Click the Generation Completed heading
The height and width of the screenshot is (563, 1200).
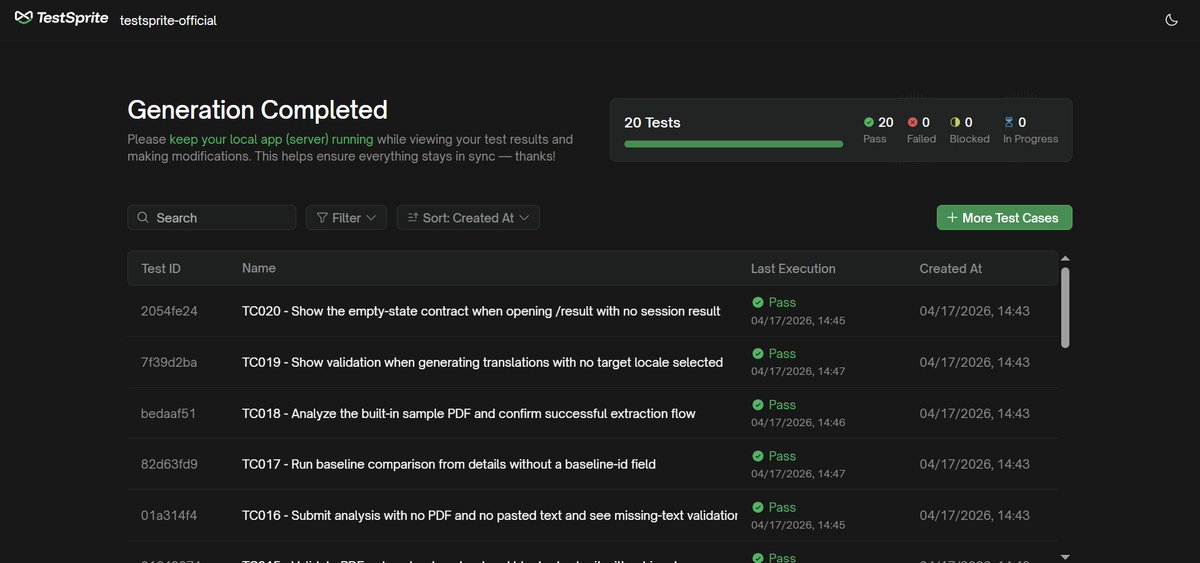tap(257, 109)
